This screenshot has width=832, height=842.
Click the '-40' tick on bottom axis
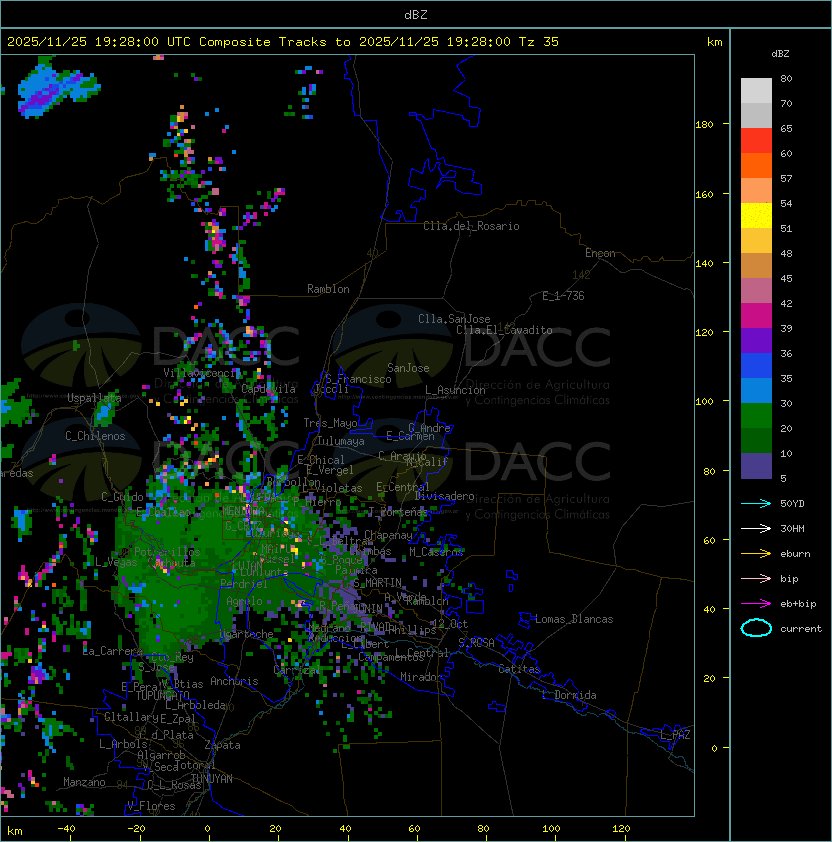66,829
